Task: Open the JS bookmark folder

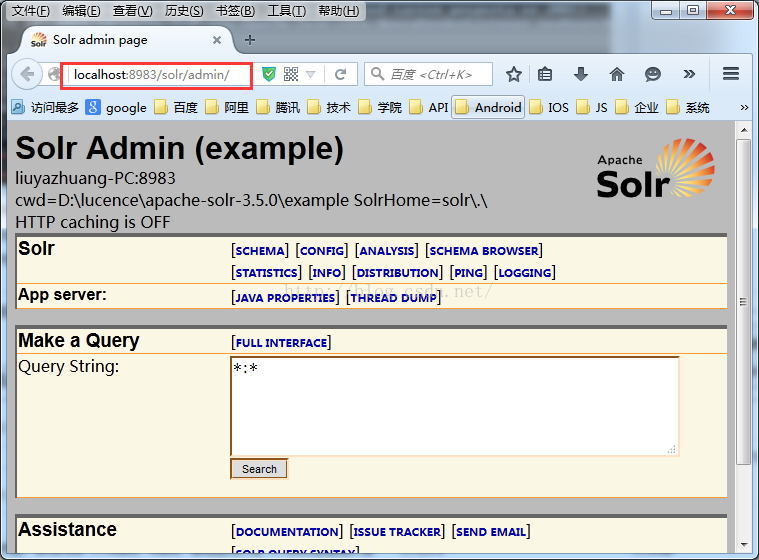Action: (592, 107)
